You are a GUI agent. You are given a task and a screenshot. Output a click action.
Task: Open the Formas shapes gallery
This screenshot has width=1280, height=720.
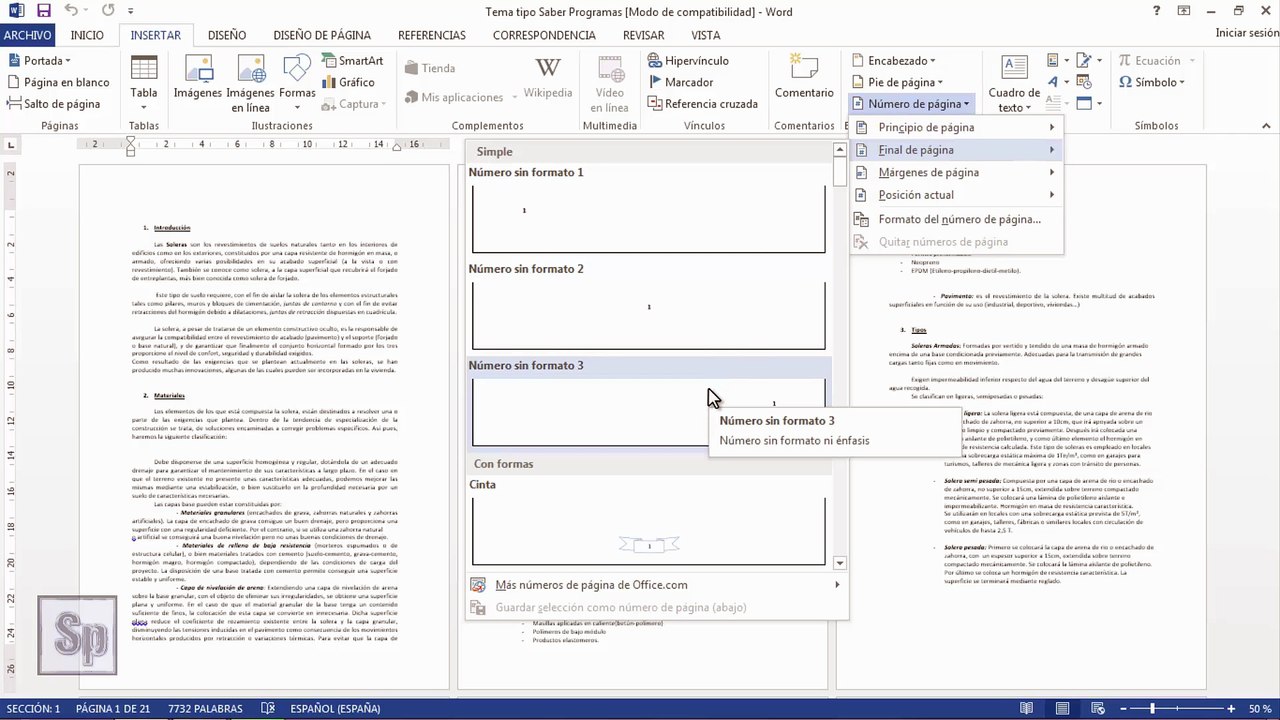click(x=297, y=82)
